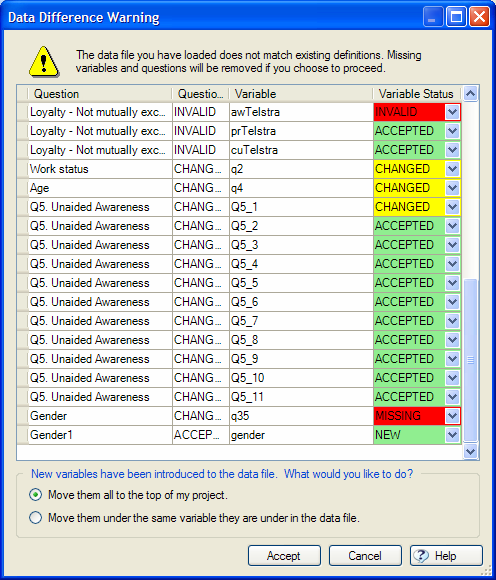The height and width of the screenshot is (580, 496).
Task: Click the scrollbar down arrow
Action: pyautogui.click(x=470, y=452)
